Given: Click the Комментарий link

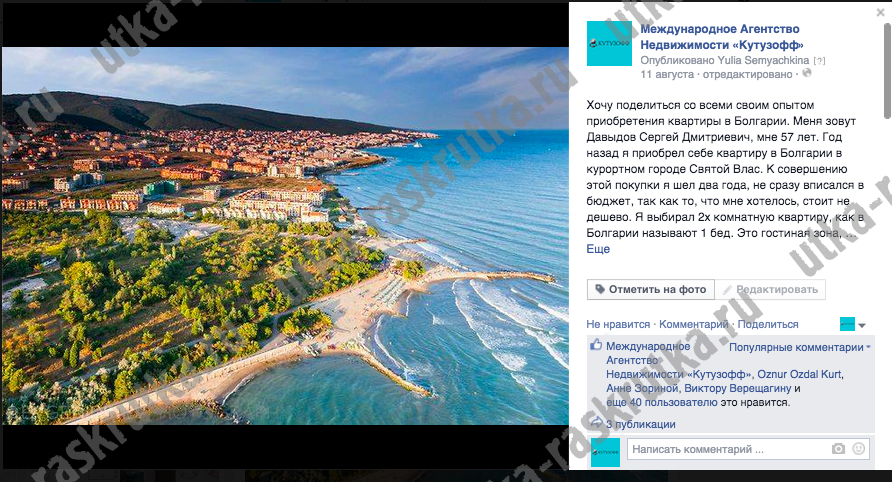Looking at the screenshot, I should coord(693,324).
